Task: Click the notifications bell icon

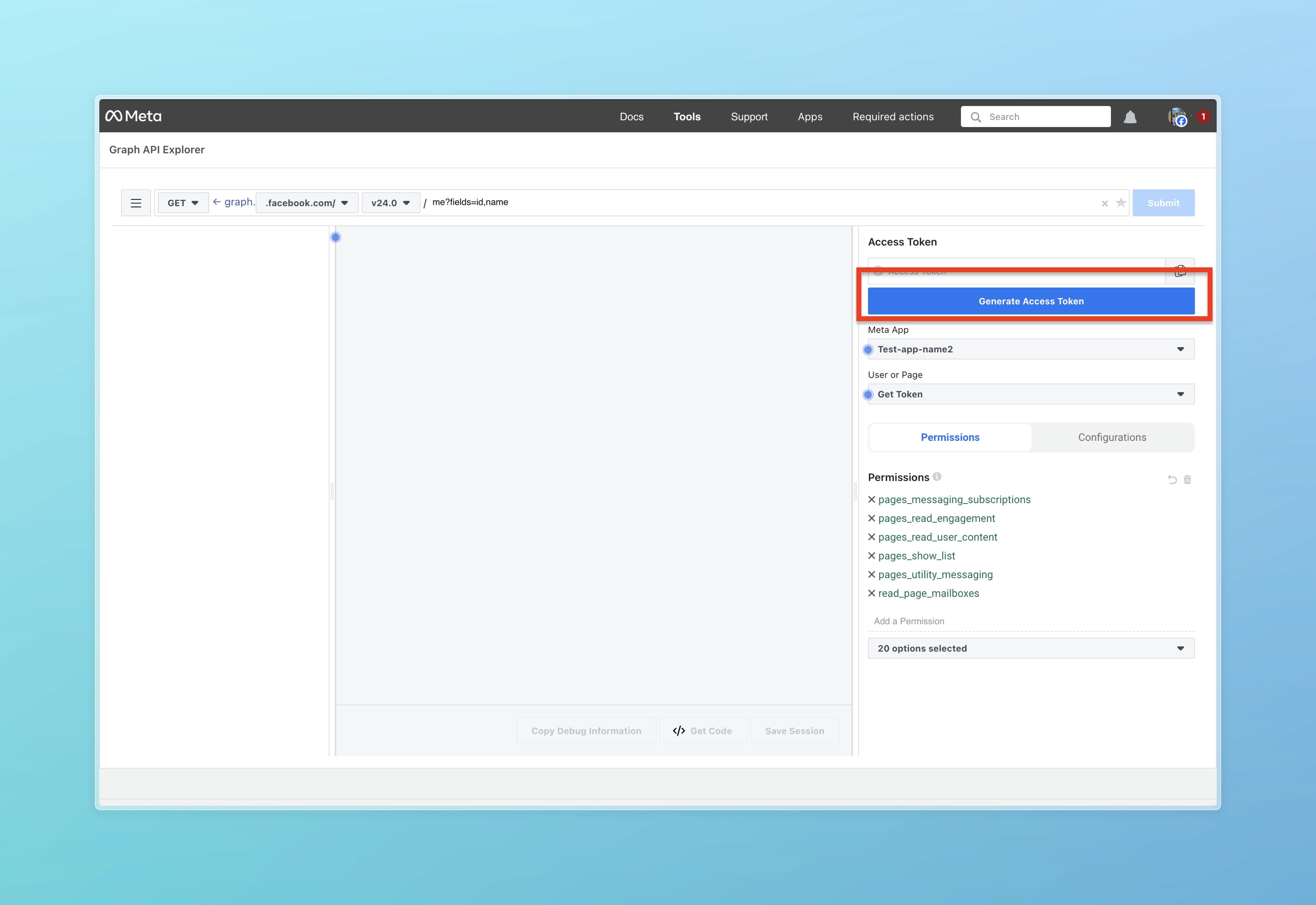Action: (1130, 117)
